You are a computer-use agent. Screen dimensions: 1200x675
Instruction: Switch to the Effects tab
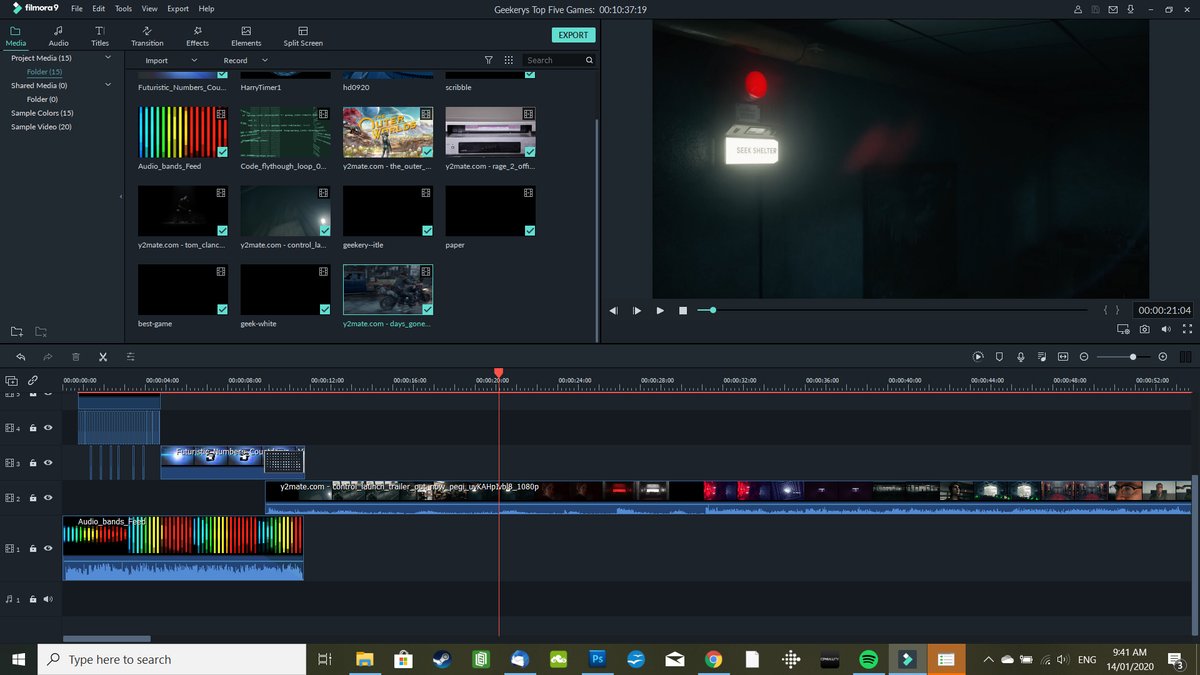[x=197, y=36]
